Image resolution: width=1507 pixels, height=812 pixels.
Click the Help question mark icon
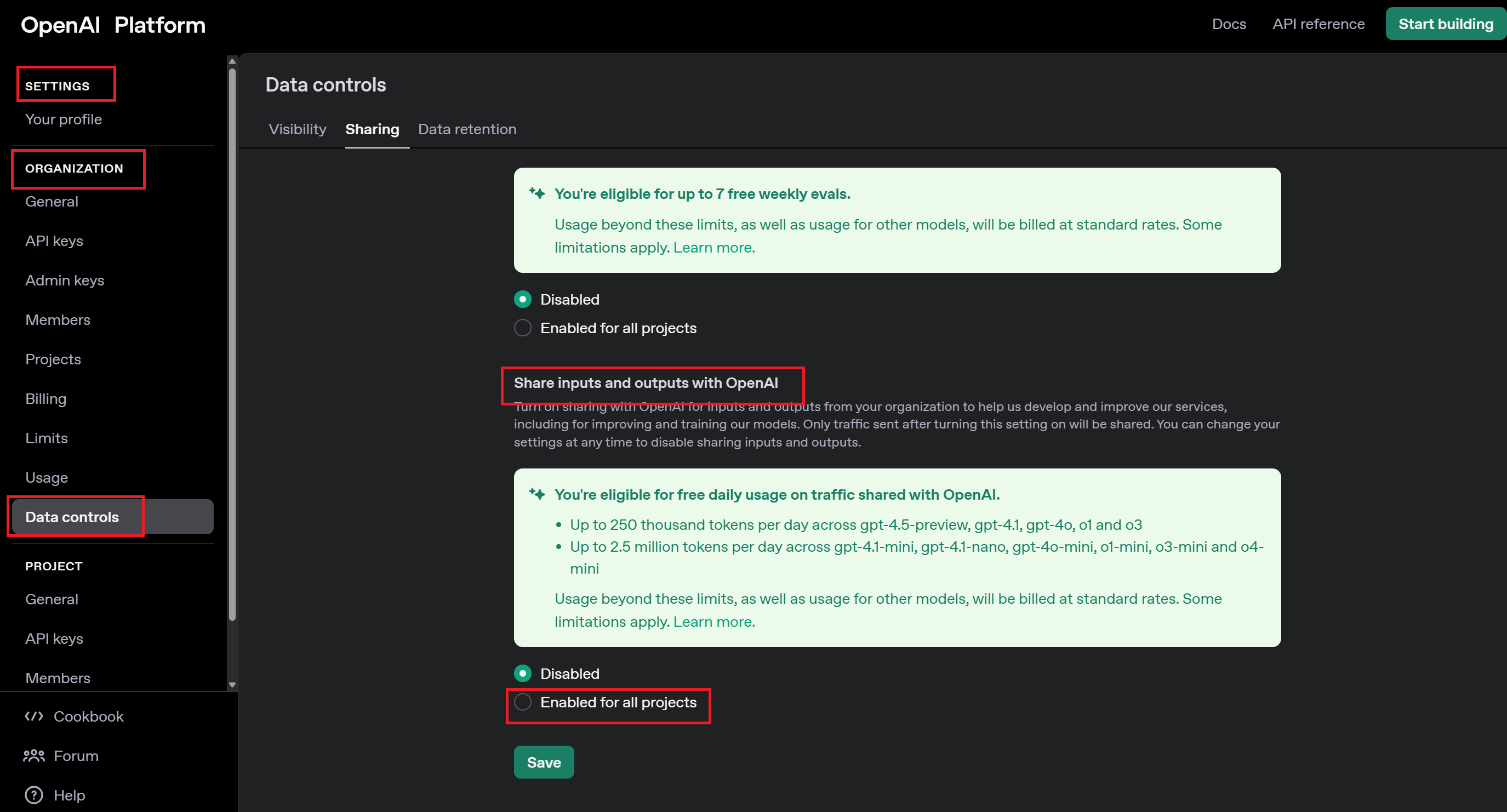tap(34, 795)
